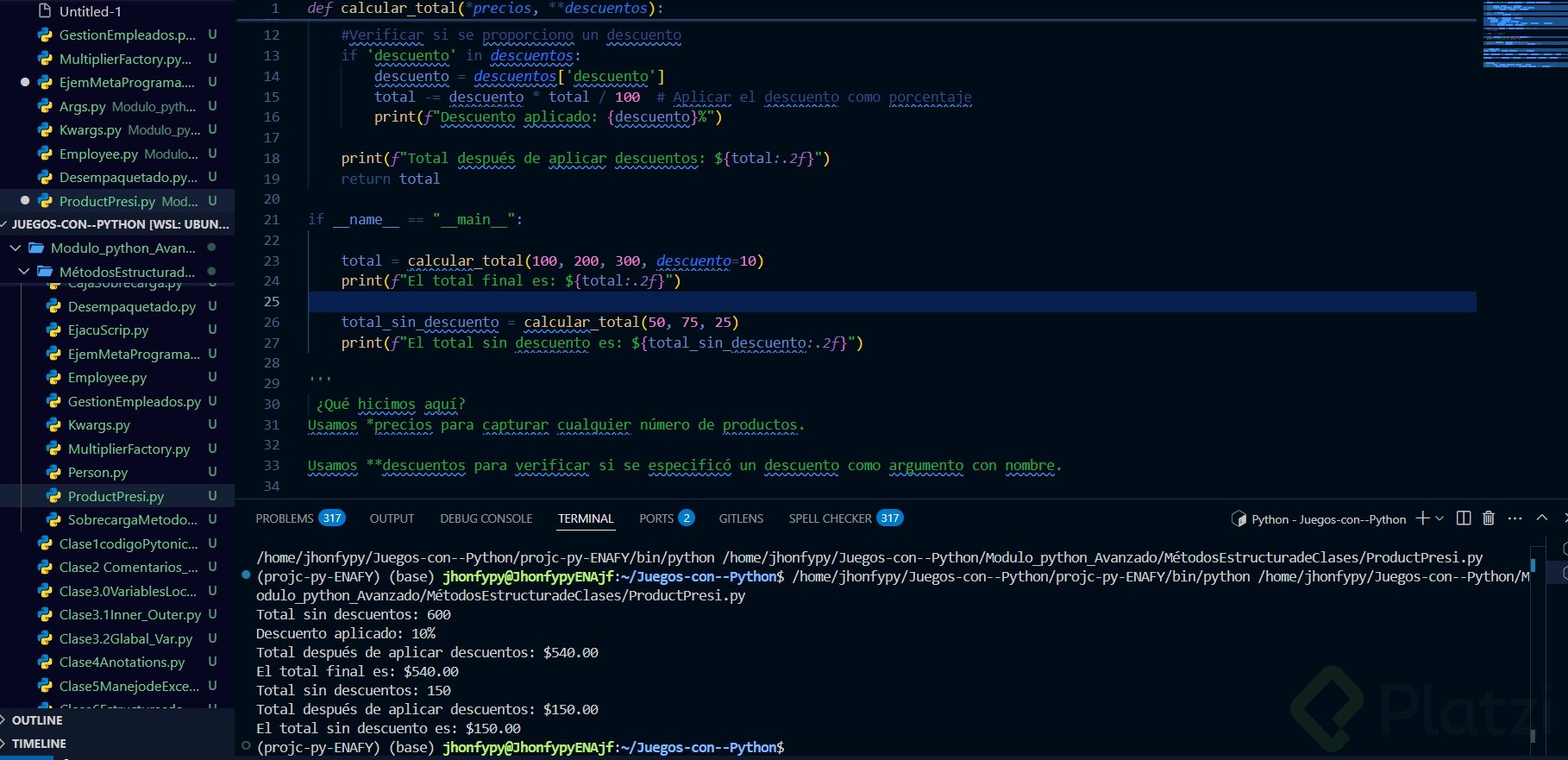
Task: Open the PORTS tab
Action: coord(656,518)
